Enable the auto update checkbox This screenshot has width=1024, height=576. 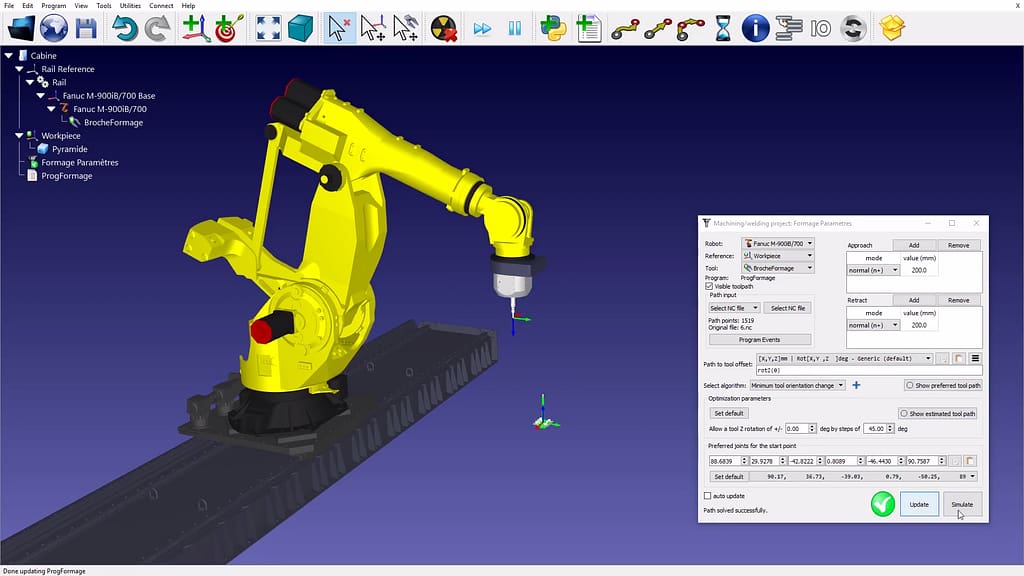(x=709, y=496)
